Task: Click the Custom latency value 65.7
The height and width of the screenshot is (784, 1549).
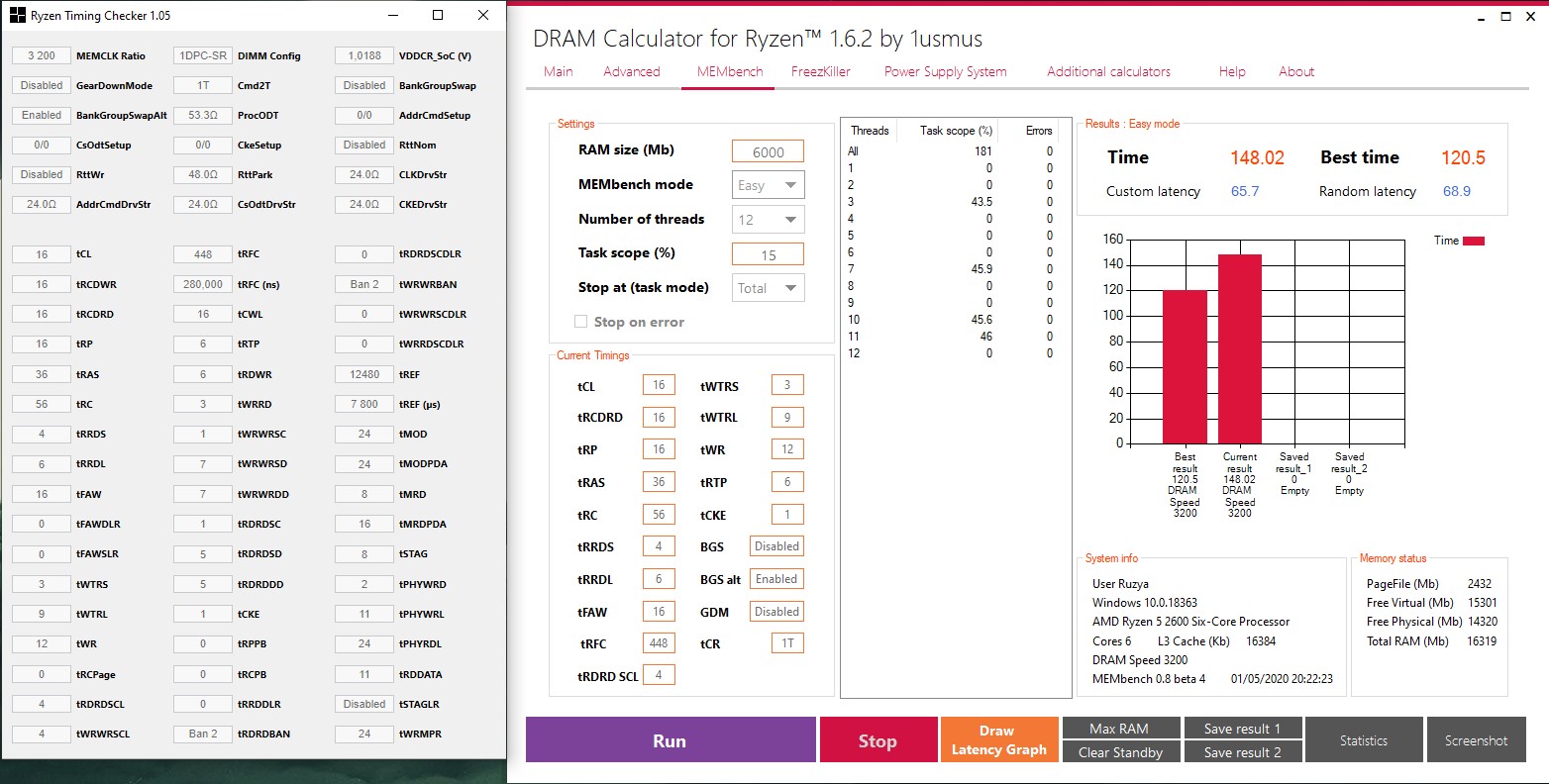Action: [1245, 191]
